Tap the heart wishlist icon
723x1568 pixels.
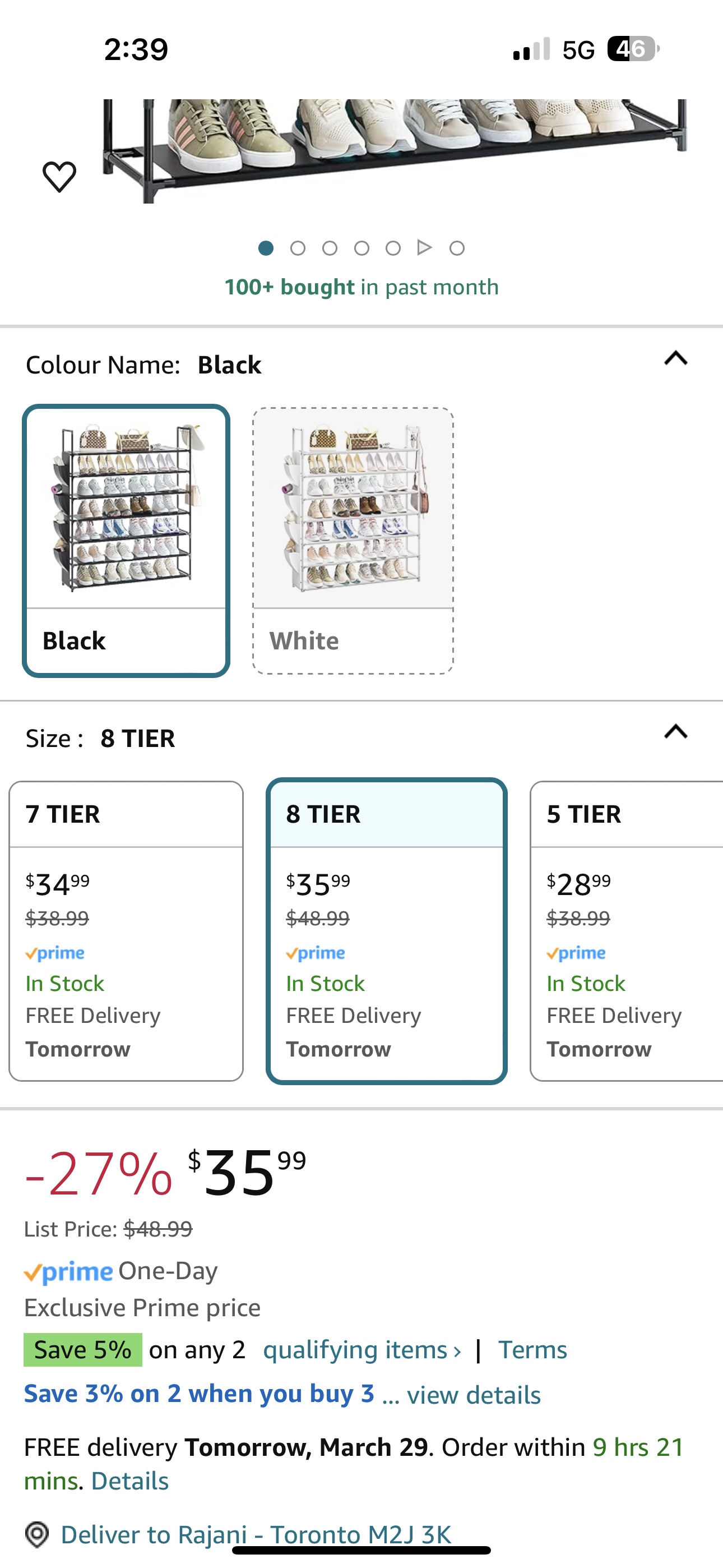pyautogui.click(x=59, y=177)
